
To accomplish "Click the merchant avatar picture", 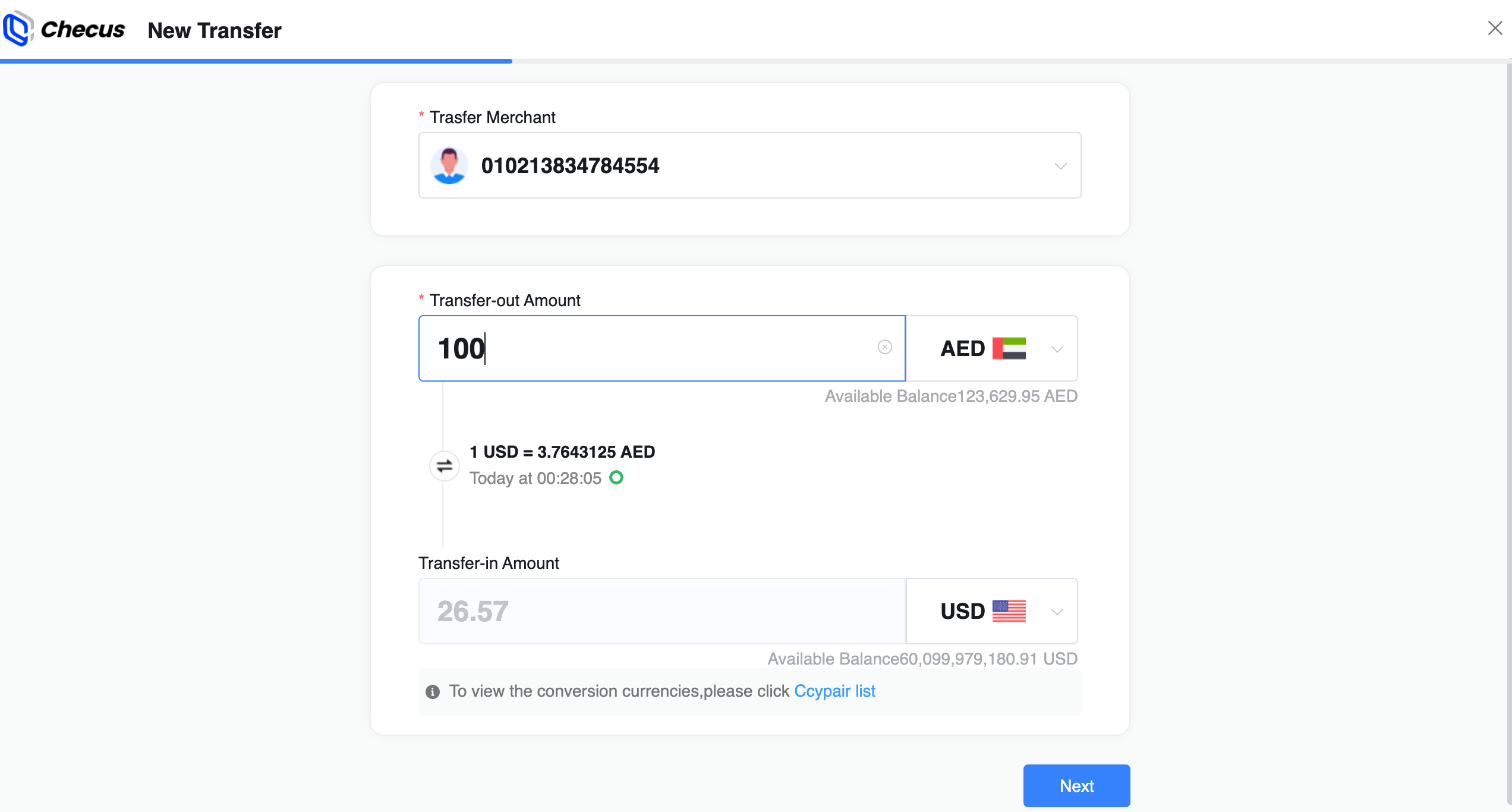I will coord(449,165).
